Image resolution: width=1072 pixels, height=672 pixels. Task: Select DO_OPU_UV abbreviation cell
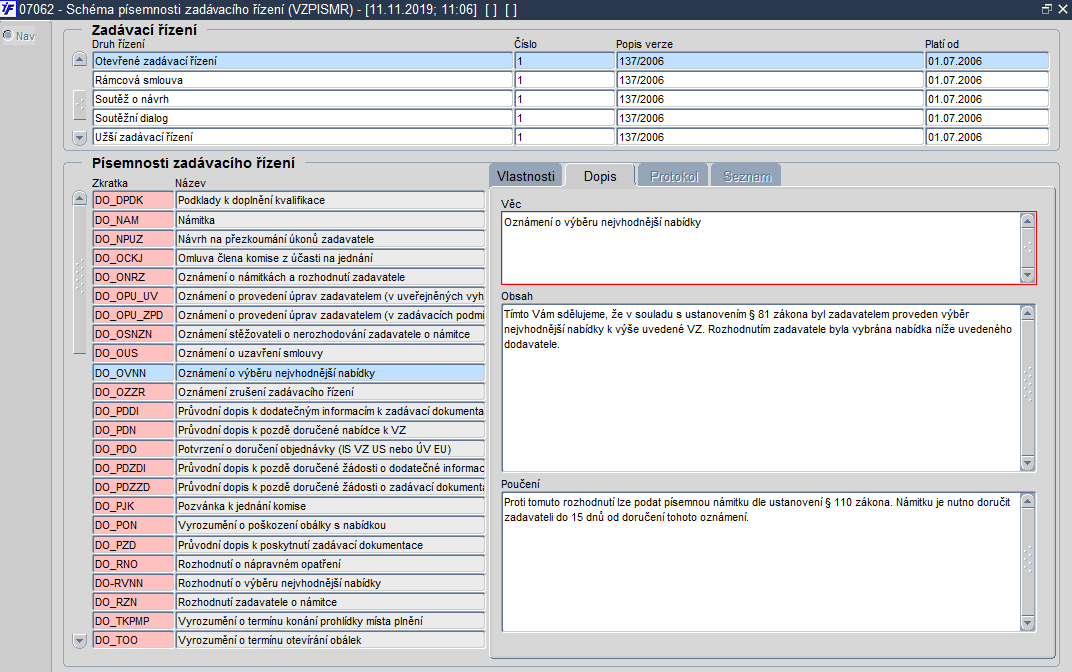[x=133, y=296]
